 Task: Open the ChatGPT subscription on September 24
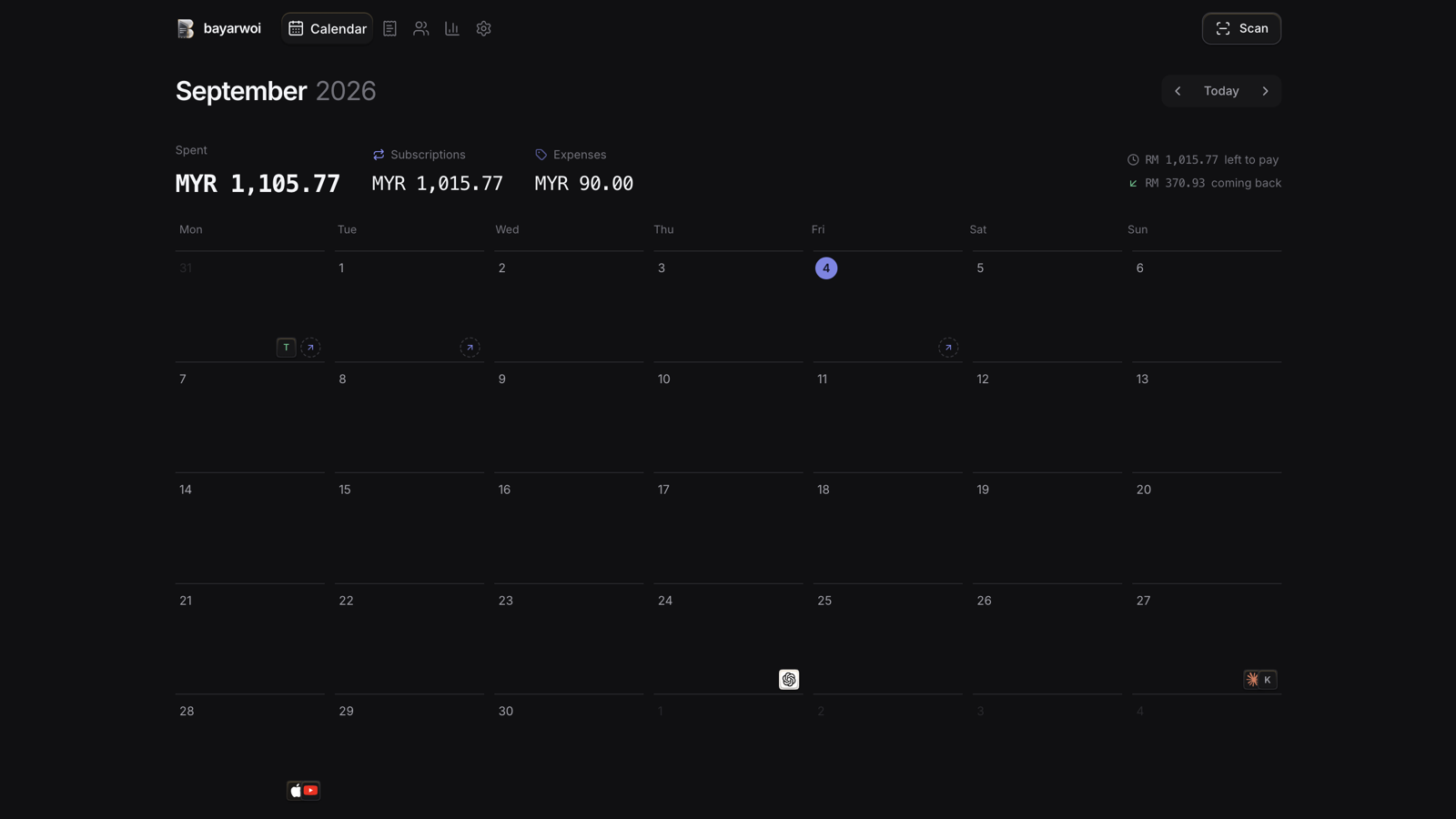[x=789, y=680]
